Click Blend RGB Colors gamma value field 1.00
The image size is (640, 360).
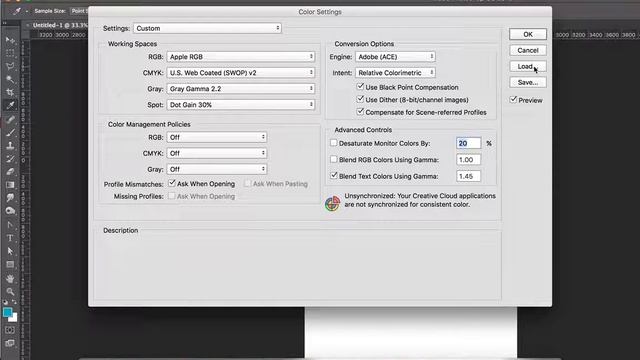(x=468, y=160)
